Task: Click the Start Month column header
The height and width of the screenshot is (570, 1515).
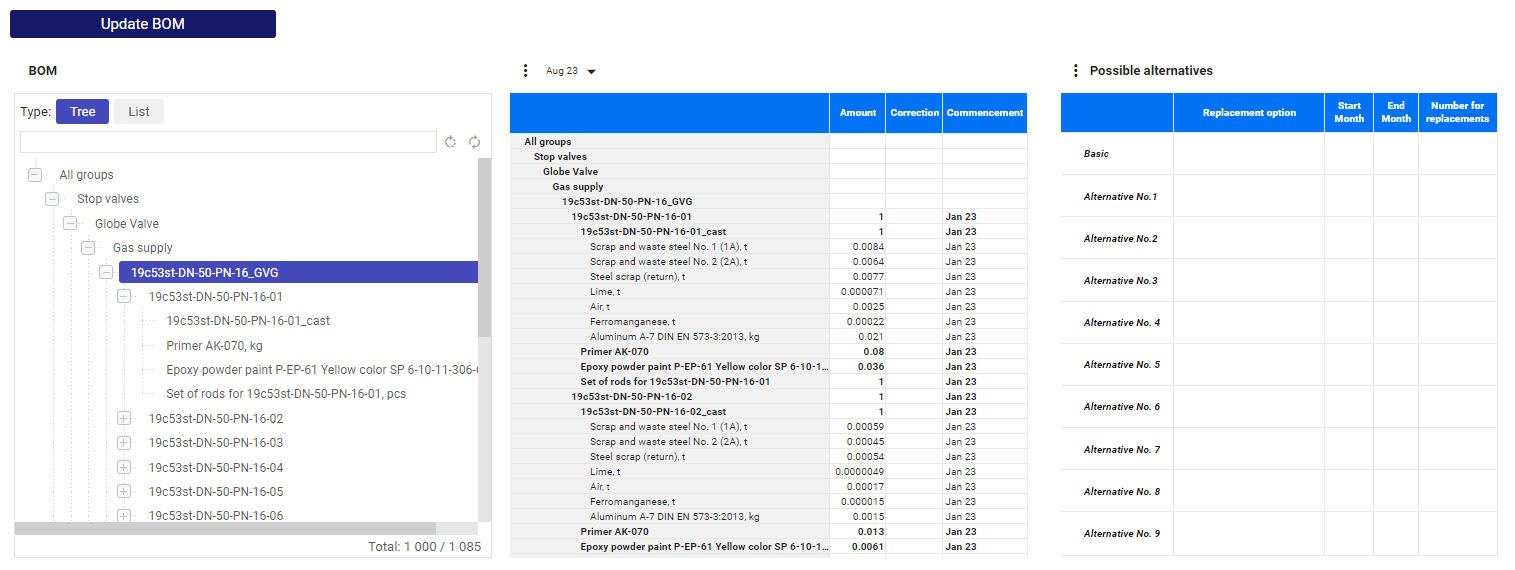Action: click(x=1349, y=113)
